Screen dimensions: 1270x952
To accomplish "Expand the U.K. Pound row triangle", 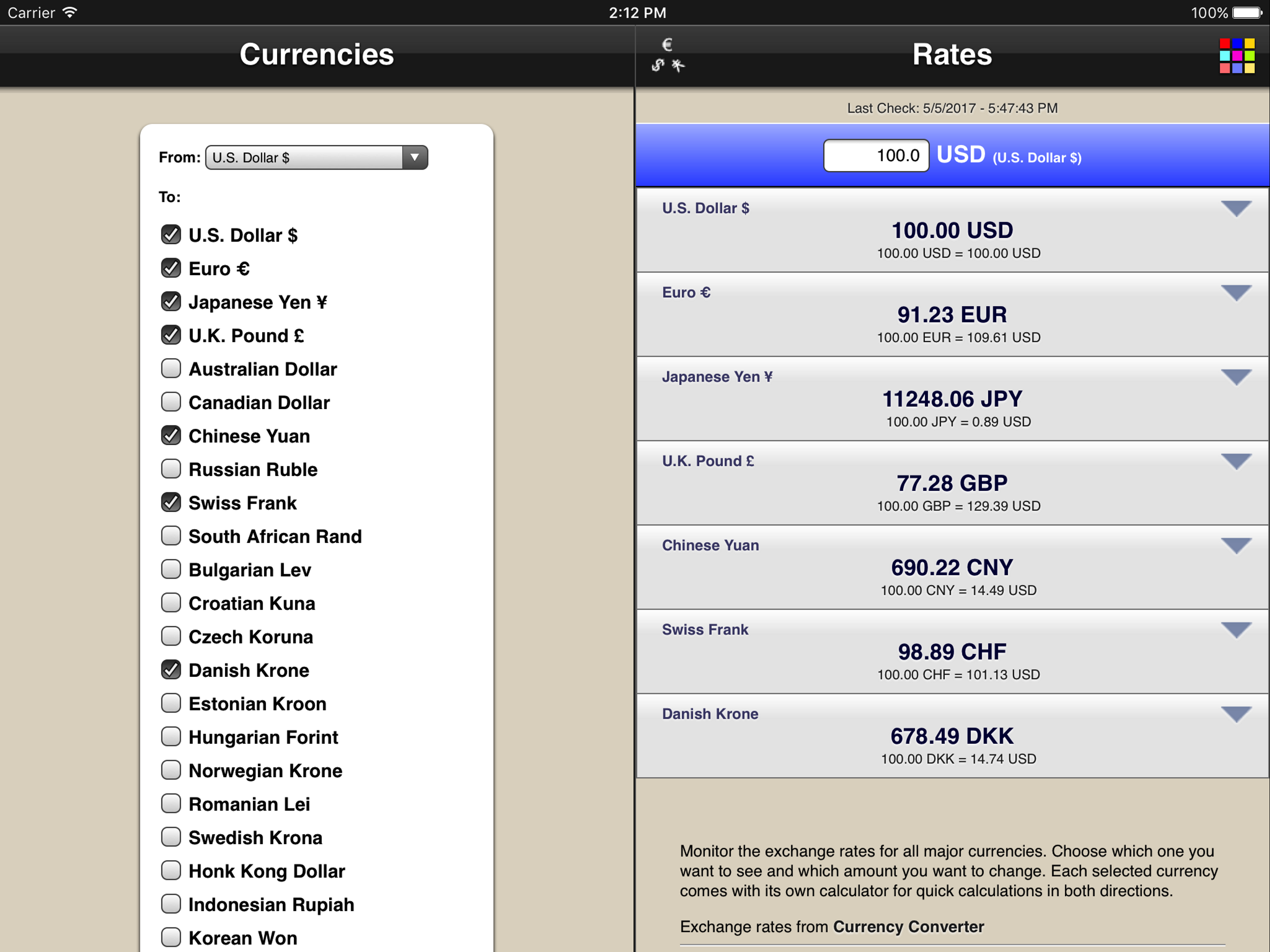I will click(x=1236, y=461).
